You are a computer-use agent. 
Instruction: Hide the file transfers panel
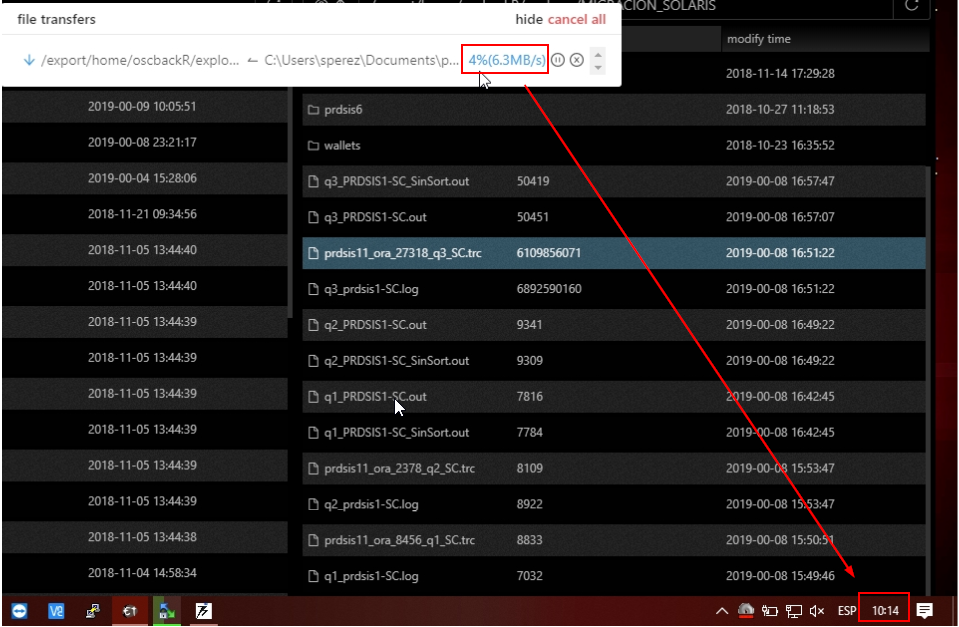click(528, 19)
